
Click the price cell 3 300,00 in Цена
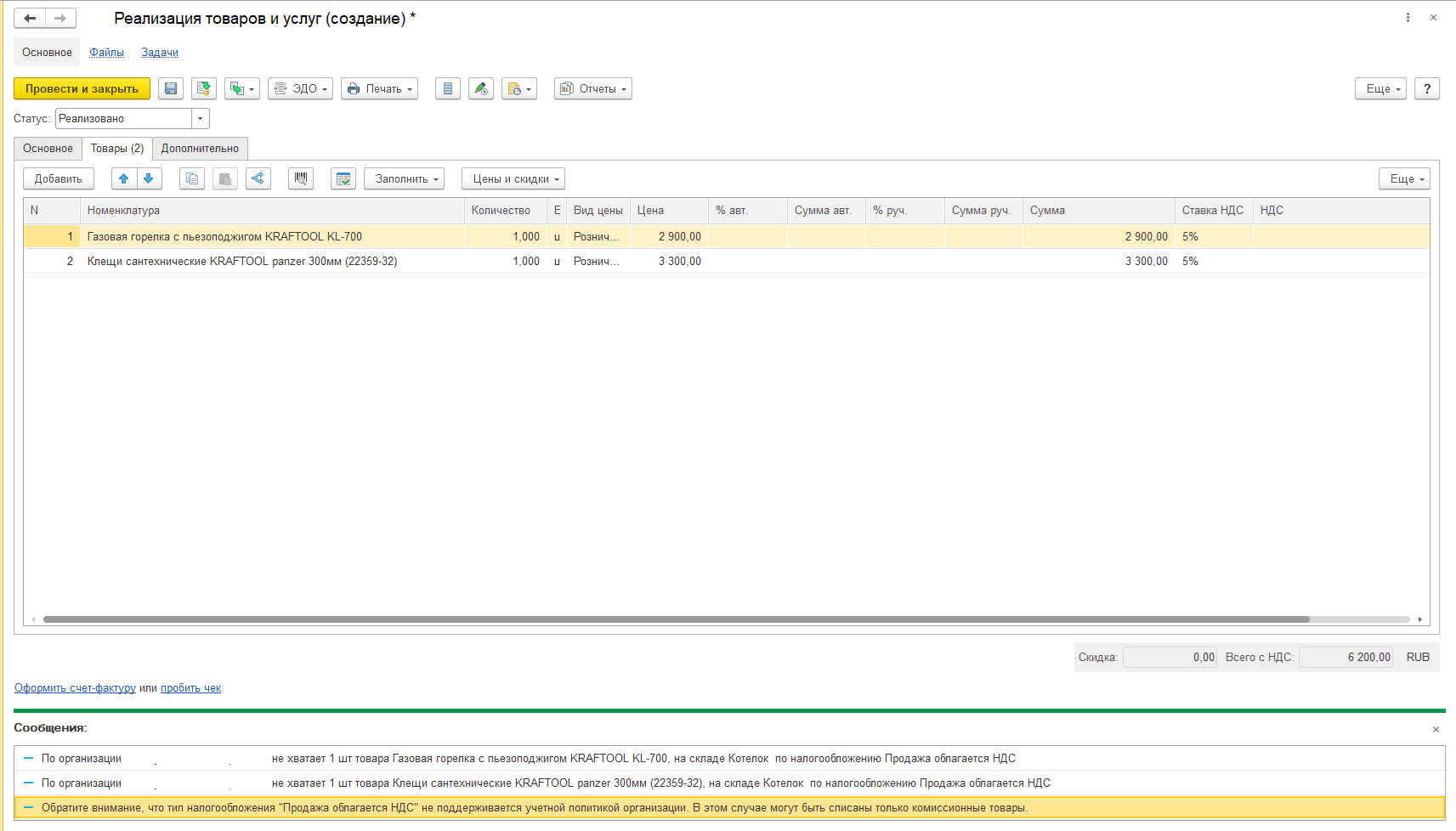[670, 261]
